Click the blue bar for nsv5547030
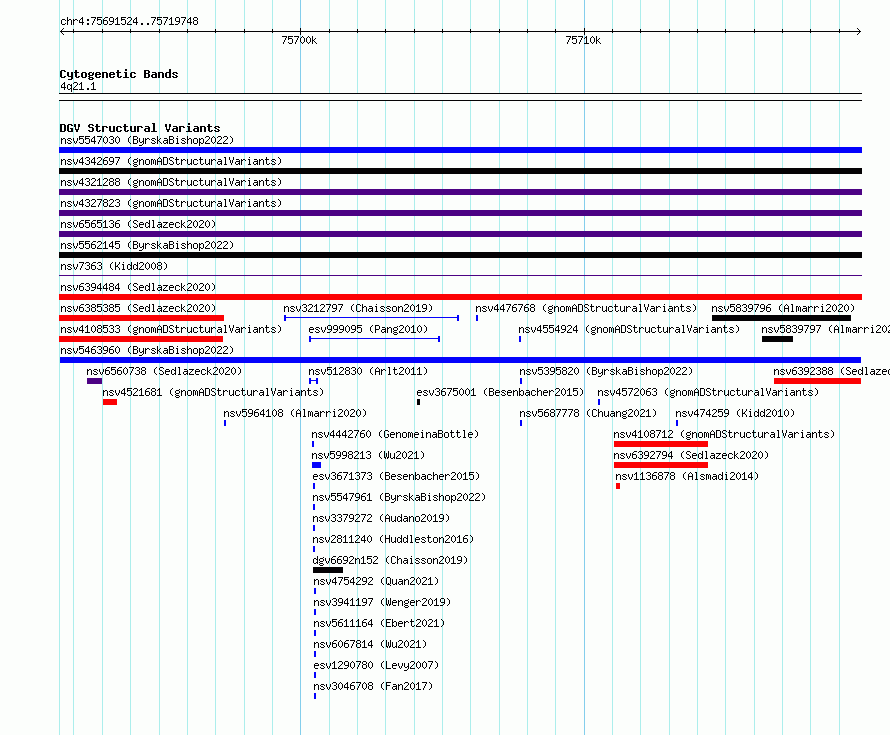The width and height of the screenshot is (890, 735). click(x=460, y=150)
